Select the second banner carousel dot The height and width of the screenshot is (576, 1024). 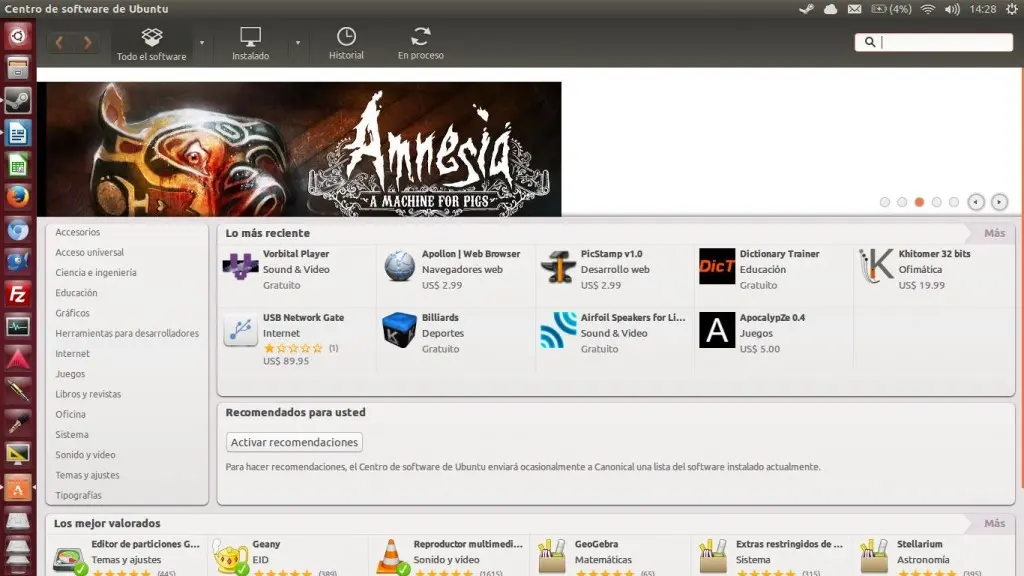pos(902,202)
